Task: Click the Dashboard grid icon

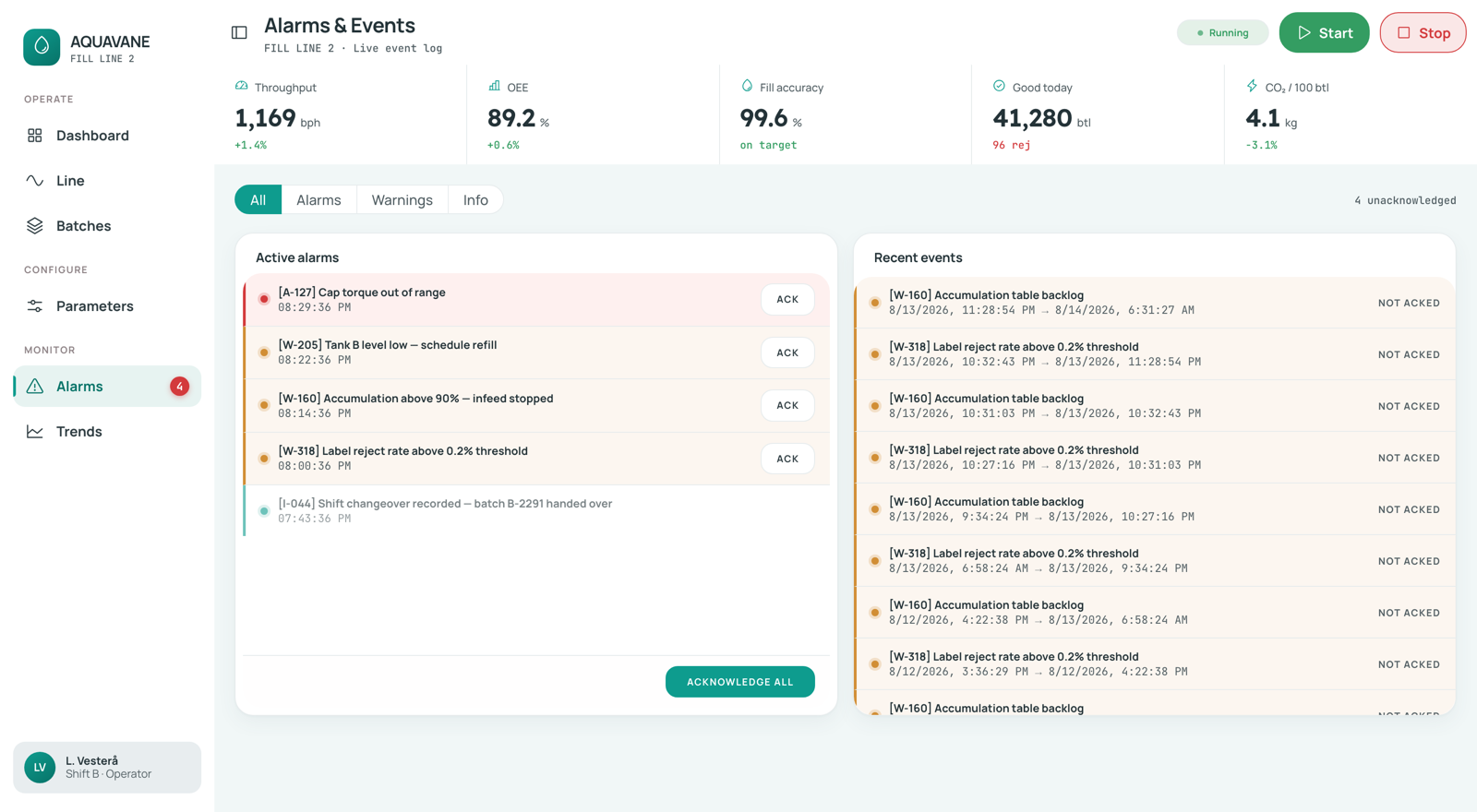Action: coord(35,136)
